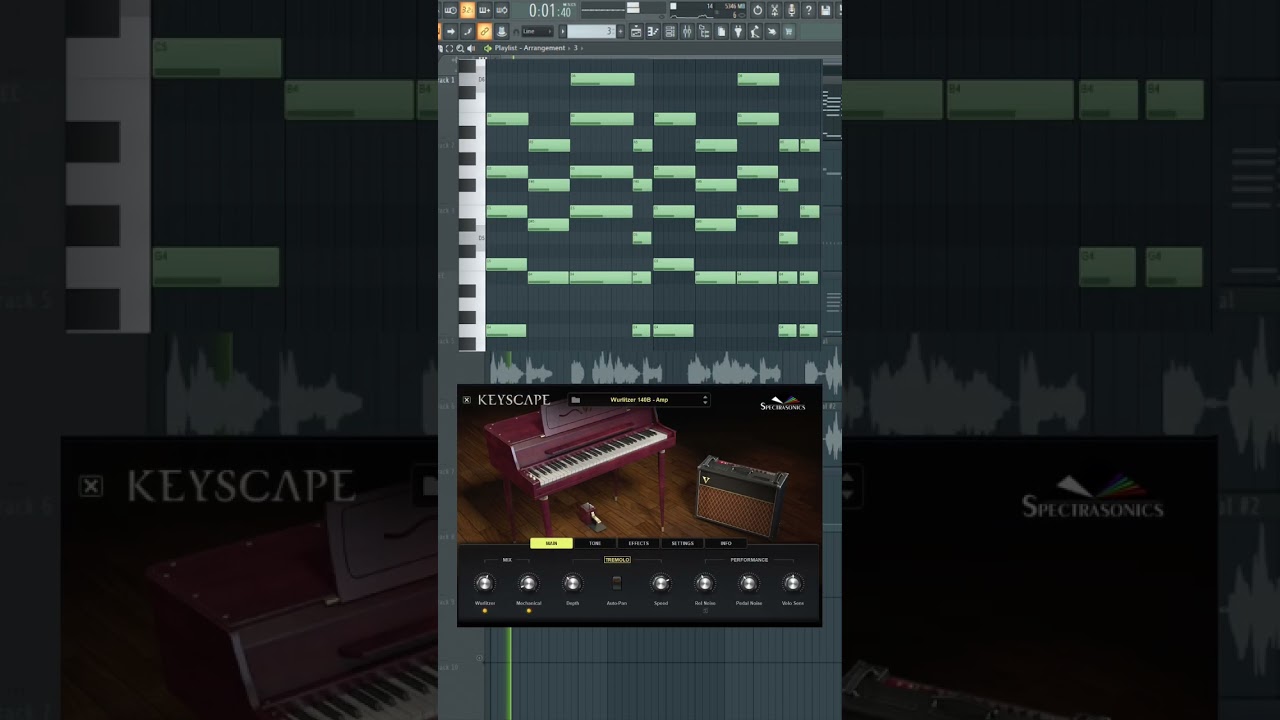Open the Wurlitzer 140B - Amp preset menu
1280x720 pixels.
(x=639, y=400)
